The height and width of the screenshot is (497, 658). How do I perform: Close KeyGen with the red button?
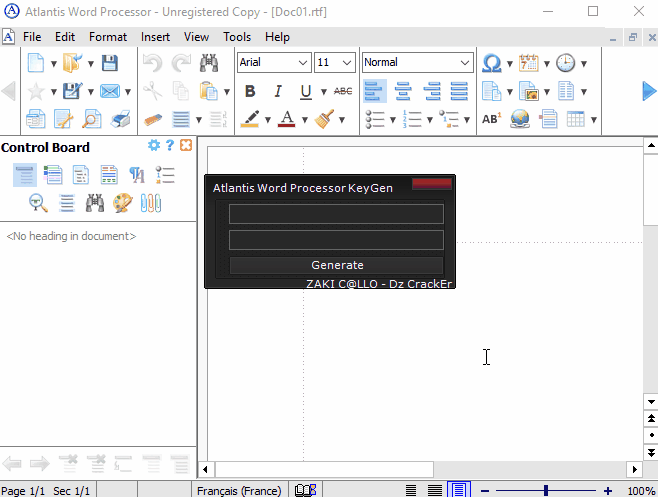[432, 184]
